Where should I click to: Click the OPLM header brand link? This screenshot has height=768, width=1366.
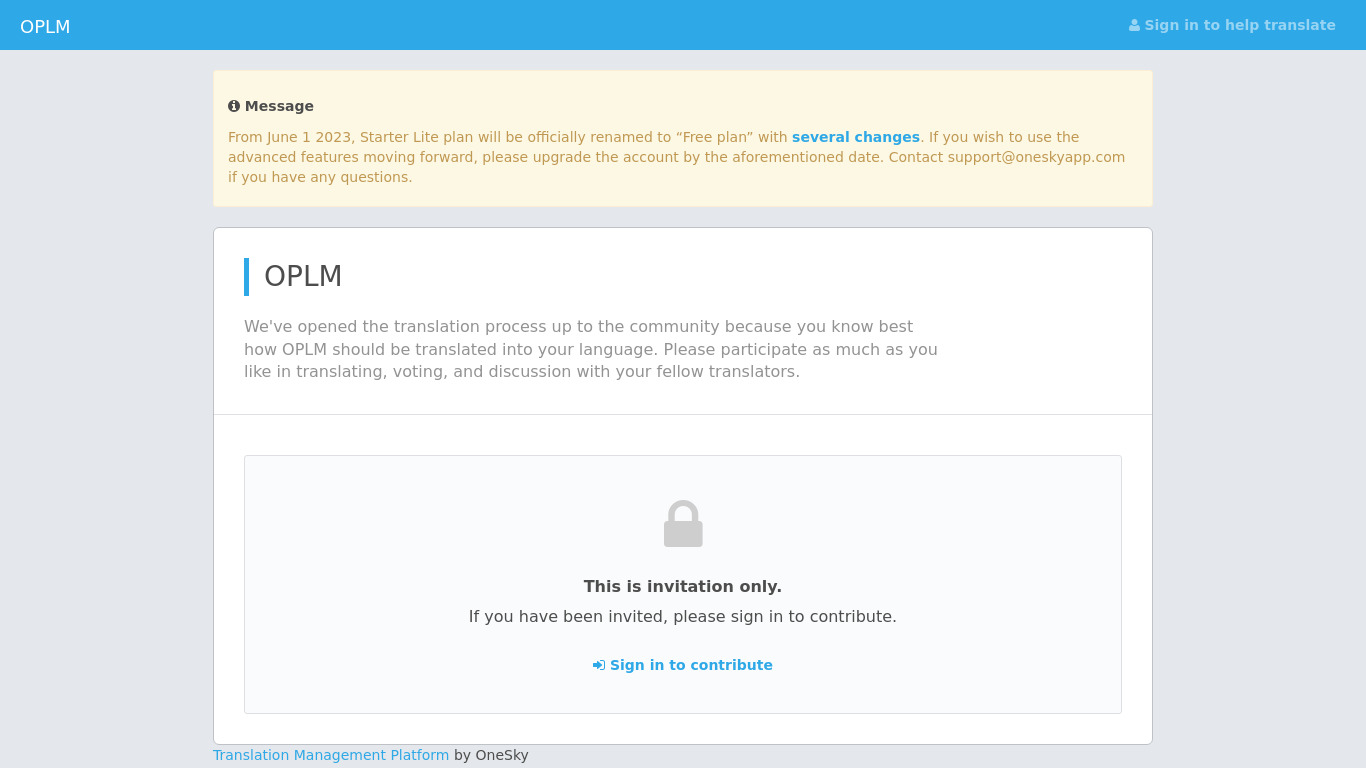click(x=45, y=27)
